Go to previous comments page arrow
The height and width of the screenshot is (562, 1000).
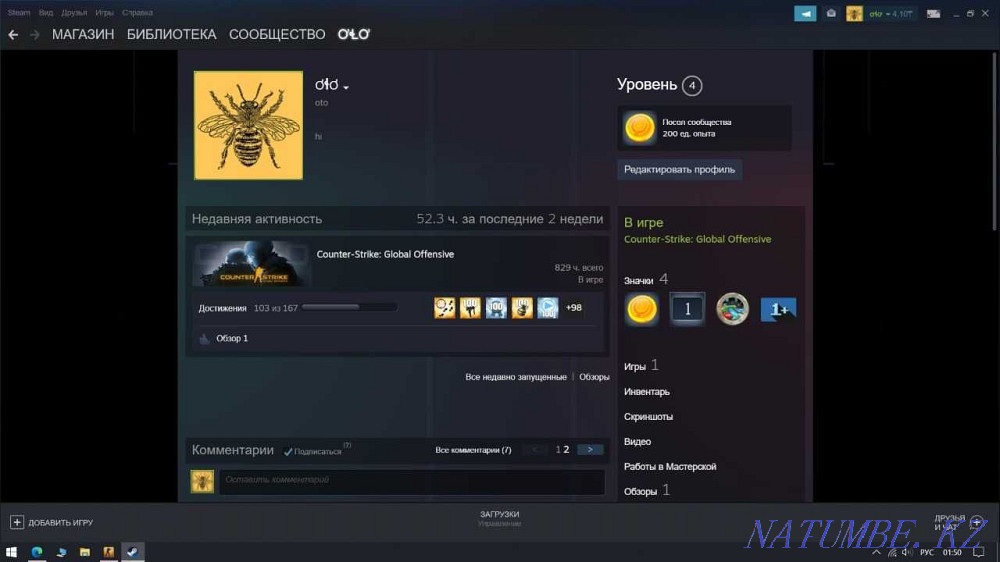(534, 450)
